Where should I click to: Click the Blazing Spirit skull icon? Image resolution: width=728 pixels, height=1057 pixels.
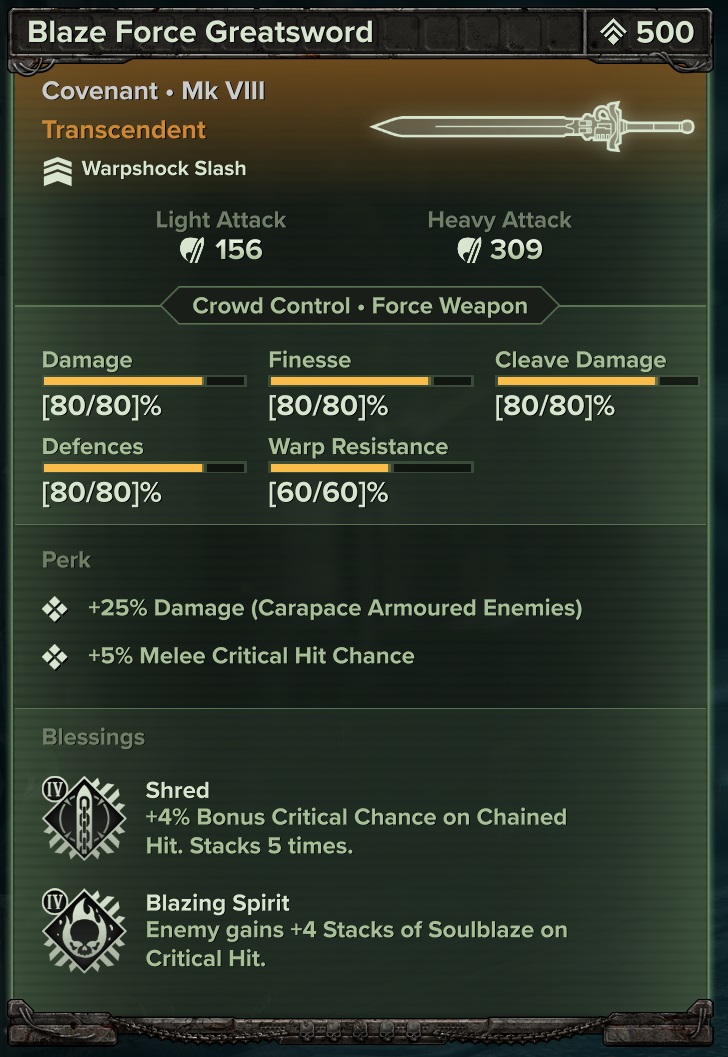(x=84, y=931)
